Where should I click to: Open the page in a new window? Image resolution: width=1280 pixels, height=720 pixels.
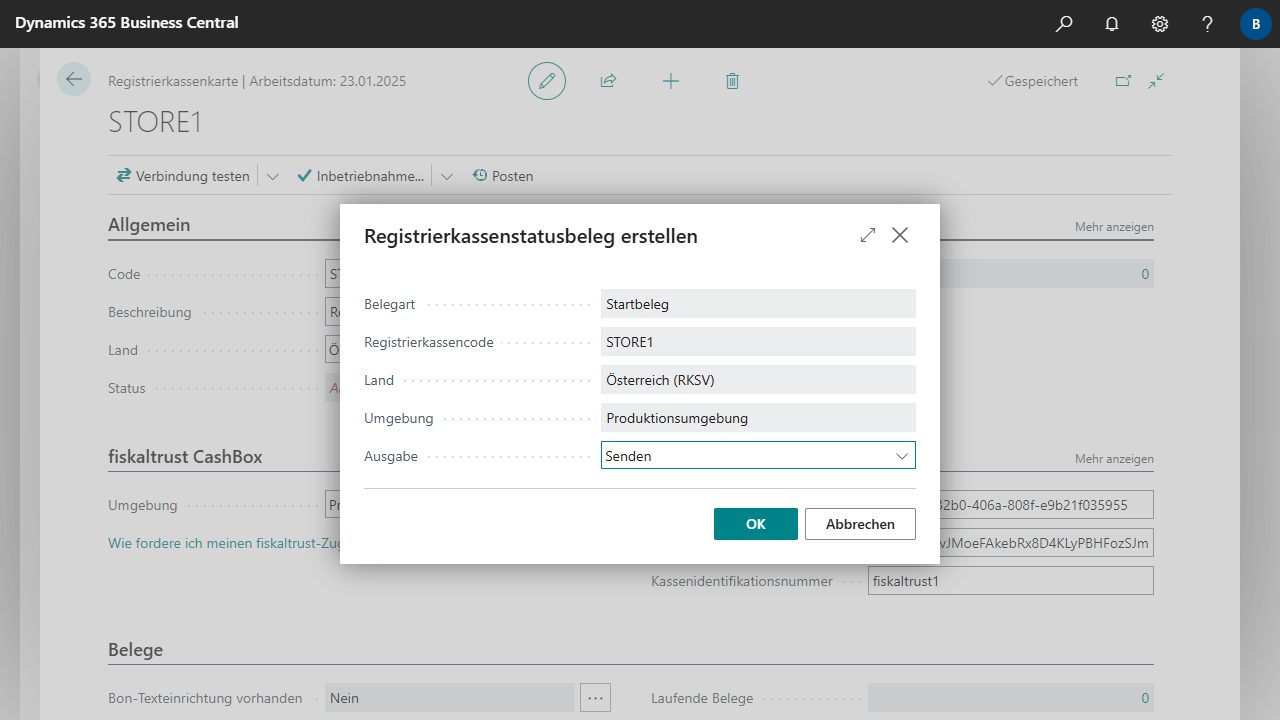(x=1123, y=81)
